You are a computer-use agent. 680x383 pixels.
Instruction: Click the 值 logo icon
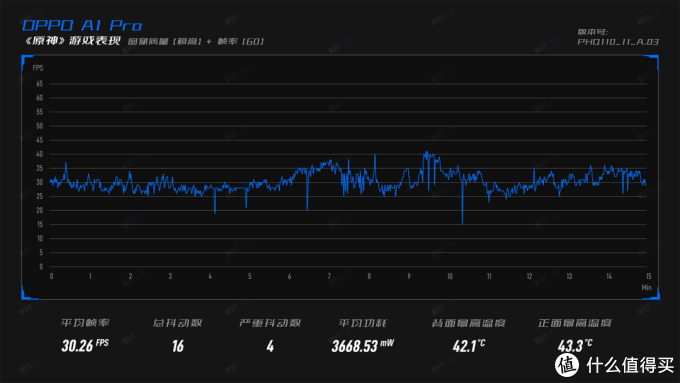click(566, 365)
